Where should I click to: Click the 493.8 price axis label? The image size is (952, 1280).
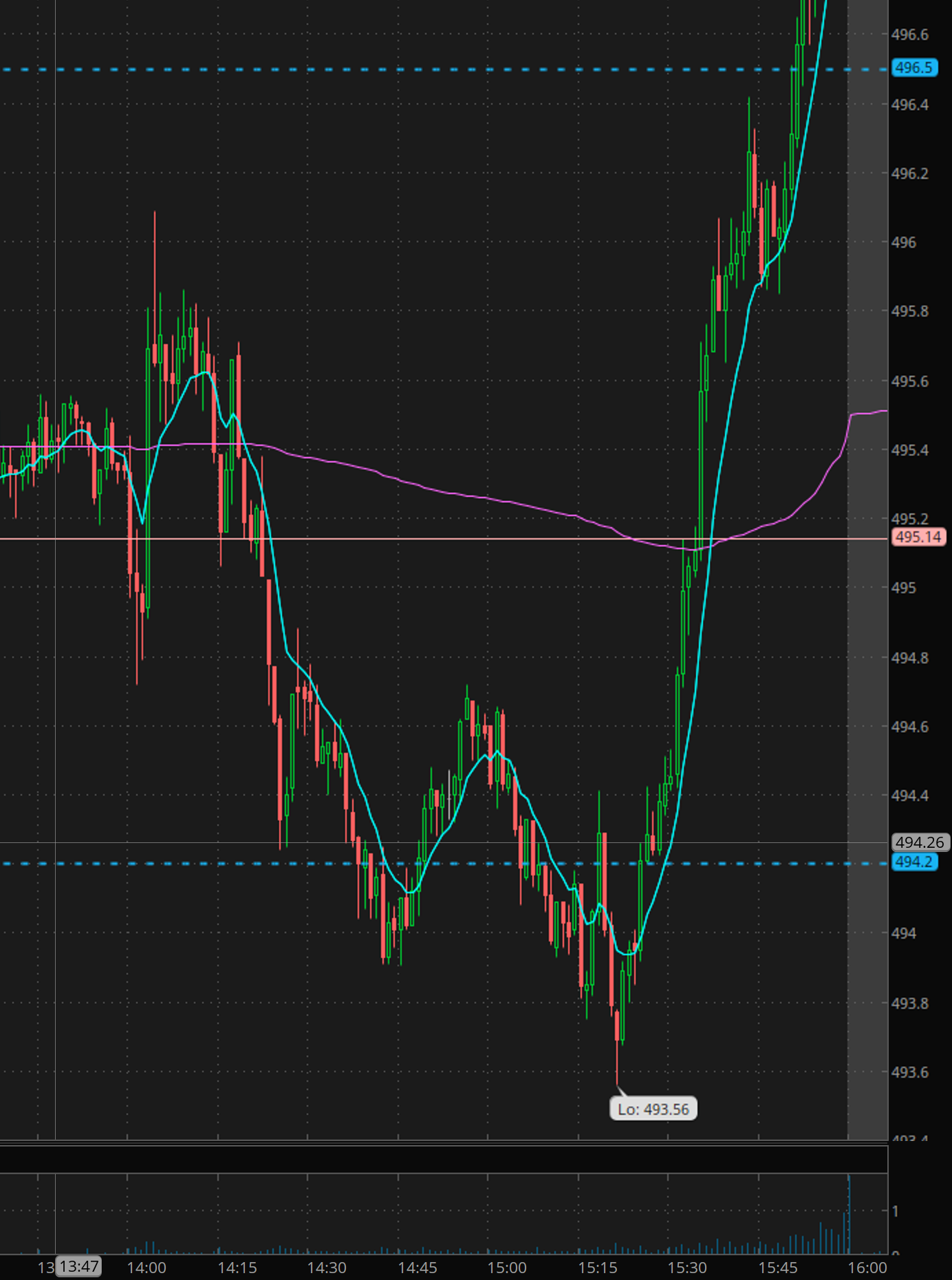(x=910, y=1003)
